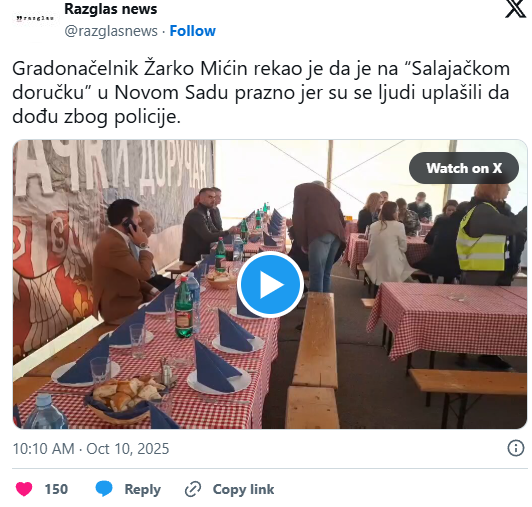Open the tweet info circle icon

[x=515, y=448]
